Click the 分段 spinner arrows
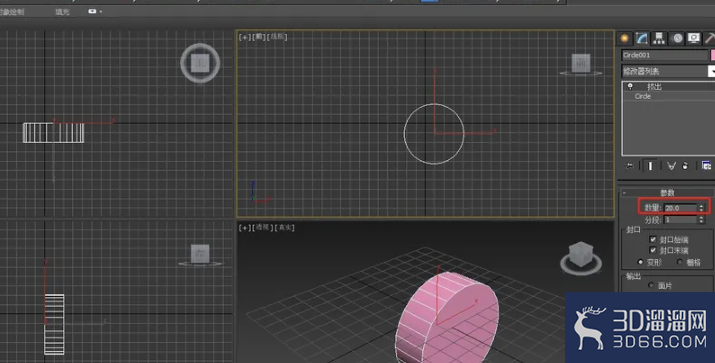The width and height of the screenshot is (715, 363). click(701, 220)
